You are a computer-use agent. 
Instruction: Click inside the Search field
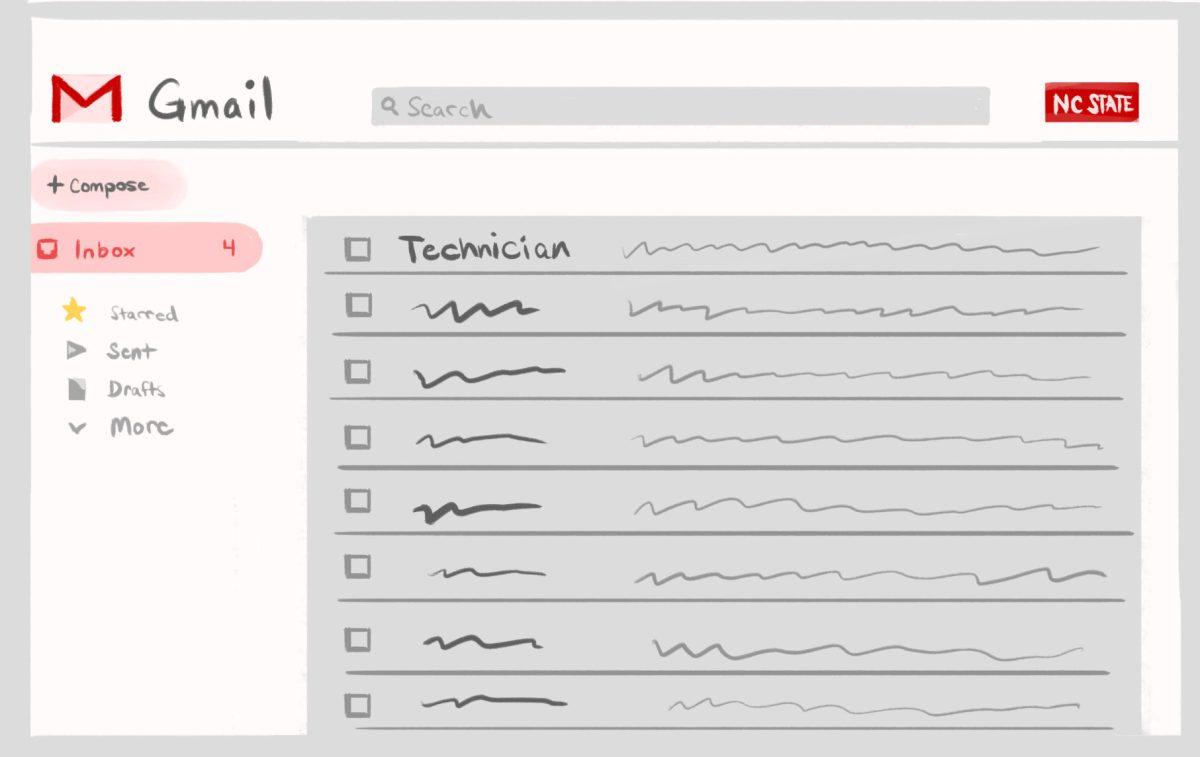(x=690, y=106)
